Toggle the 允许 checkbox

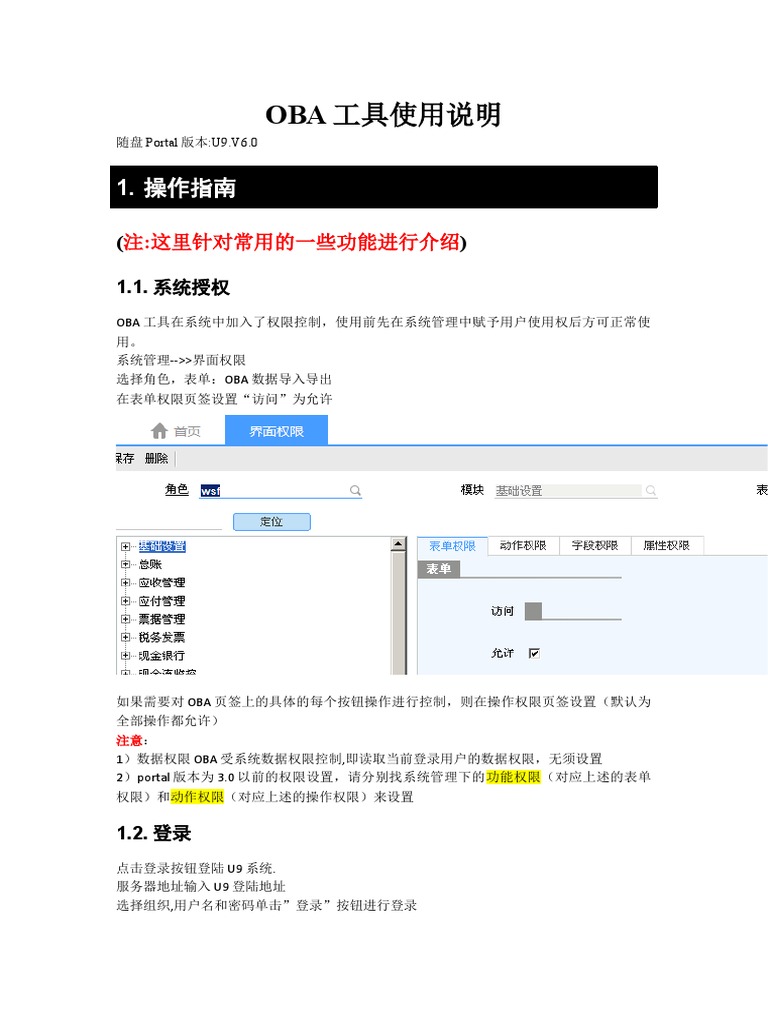click(534, 653)
